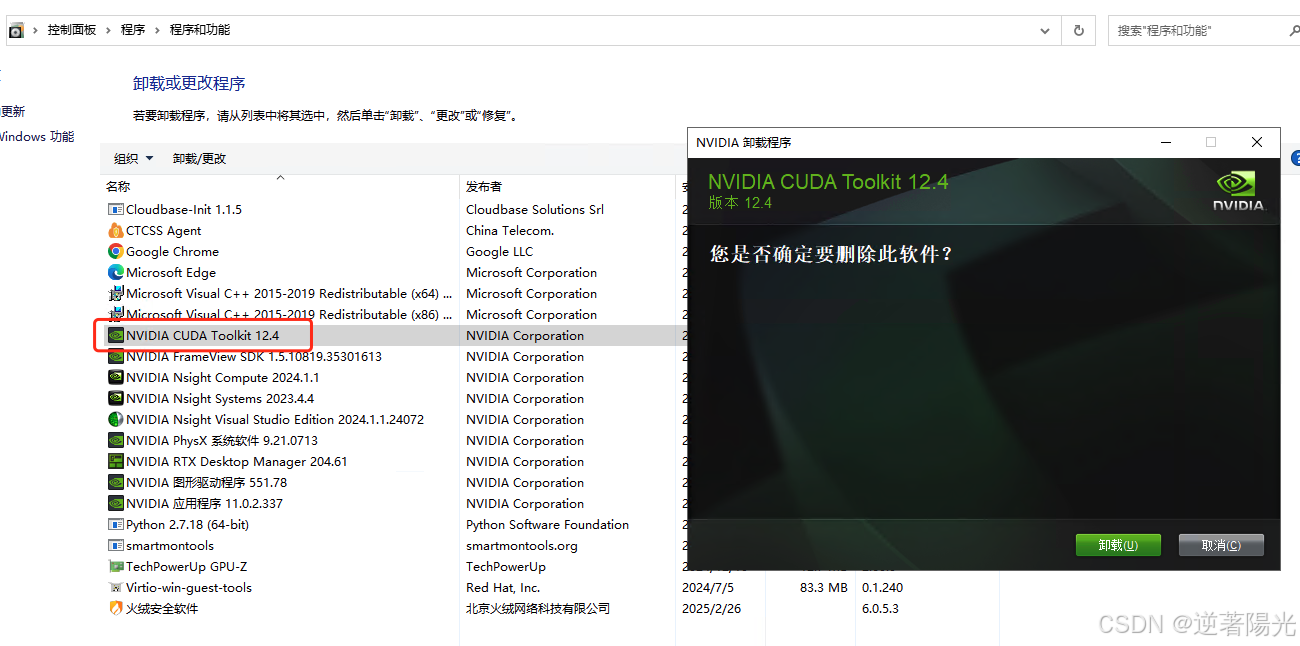Expand the address bar history dropdown arrow
The height and width of the screenshot is (646, 1300).
tap(1045, 30)
